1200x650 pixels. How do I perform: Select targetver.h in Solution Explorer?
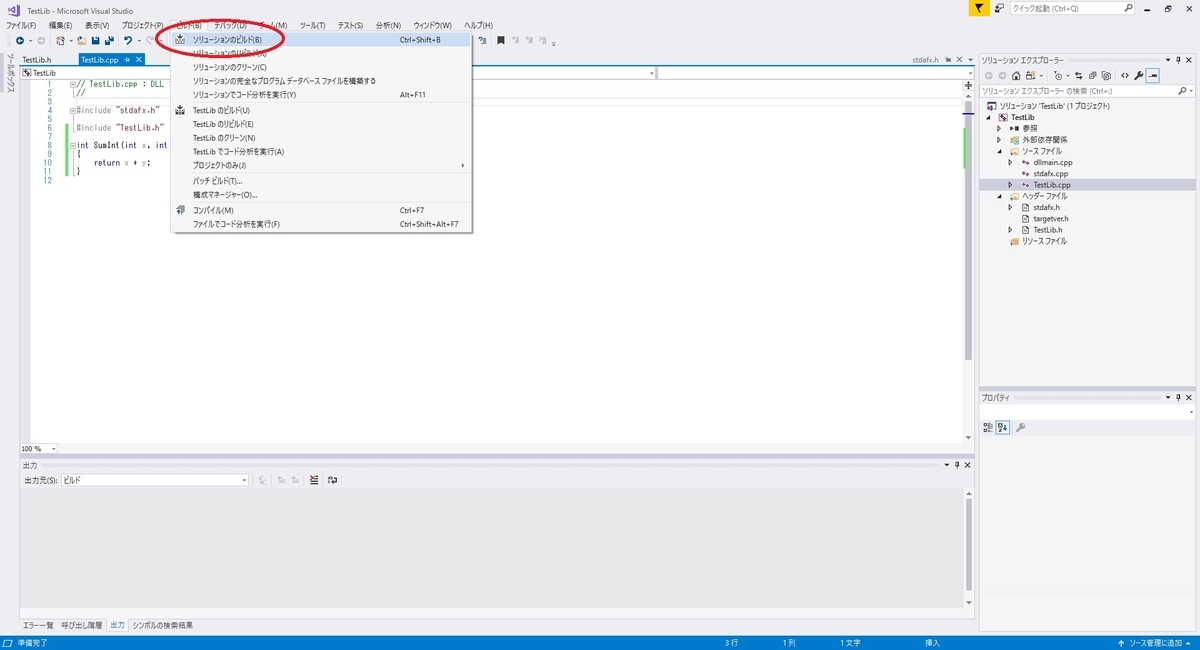click(x=1050, y=218)
